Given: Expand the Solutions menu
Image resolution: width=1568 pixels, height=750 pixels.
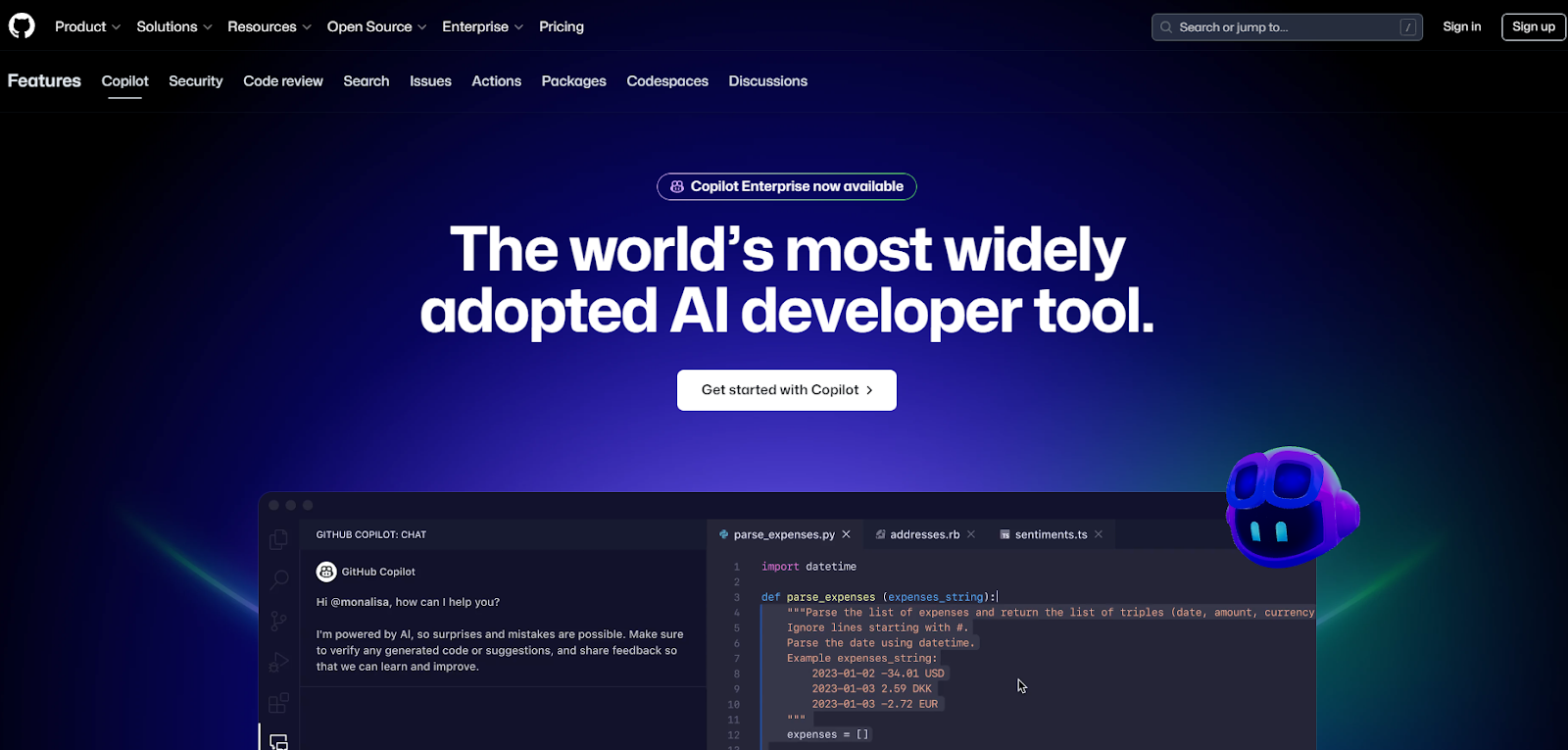Looking at the screenshot, I should [x=173, y=26].
